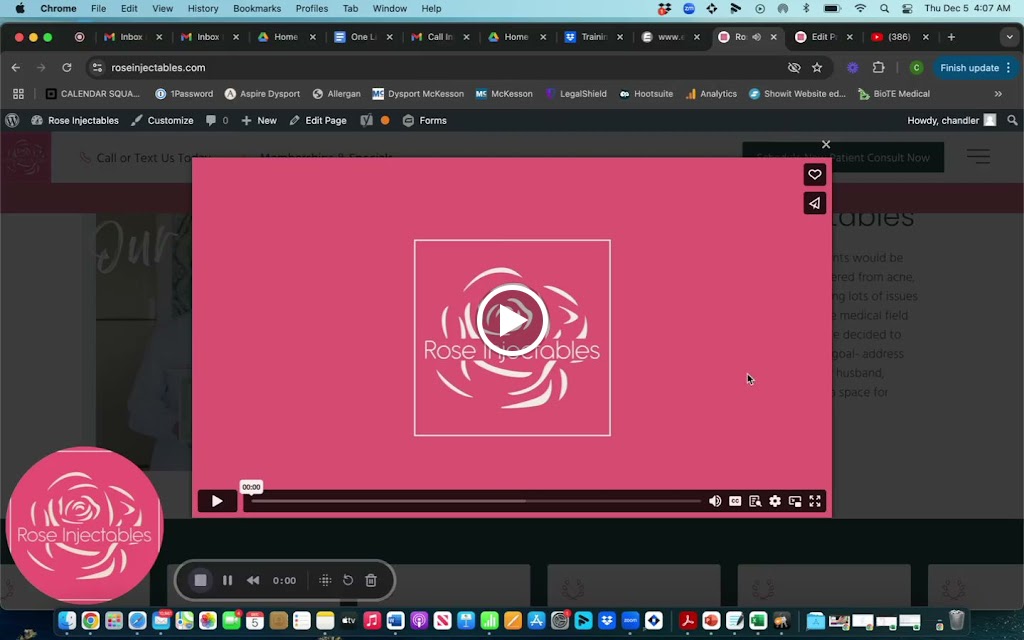Screen dimensions: 1024x640
Task: Click the small play button in the video control bar
Action: [x=217, y=501]
